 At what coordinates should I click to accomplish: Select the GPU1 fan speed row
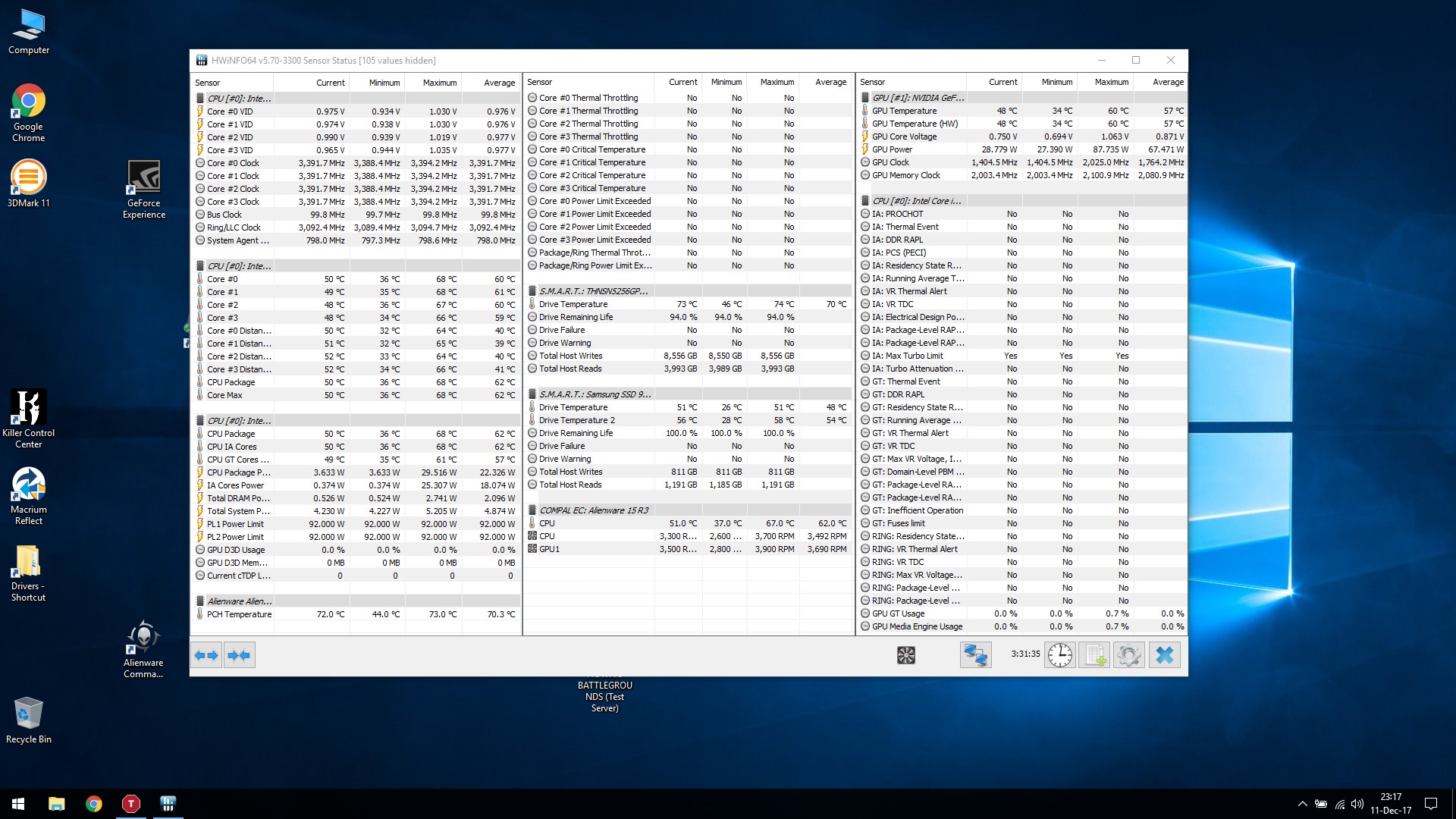pos(689,549)
